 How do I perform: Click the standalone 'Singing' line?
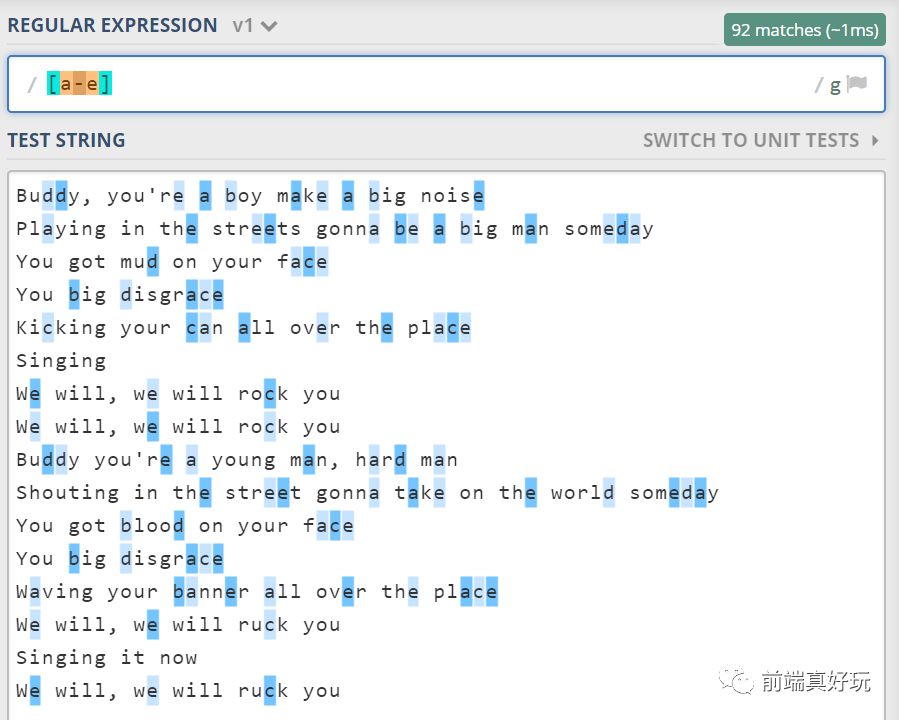coord(61,361)
